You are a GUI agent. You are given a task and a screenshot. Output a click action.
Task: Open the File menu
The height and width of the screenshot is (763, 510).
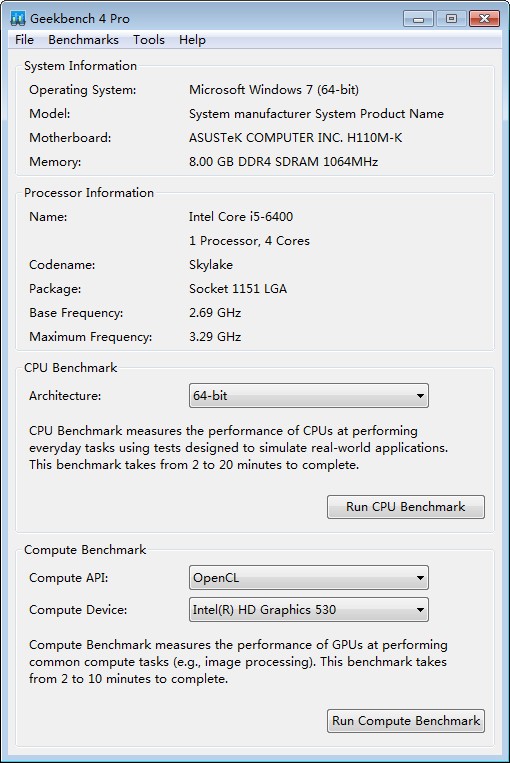click(x=24, y=40)
